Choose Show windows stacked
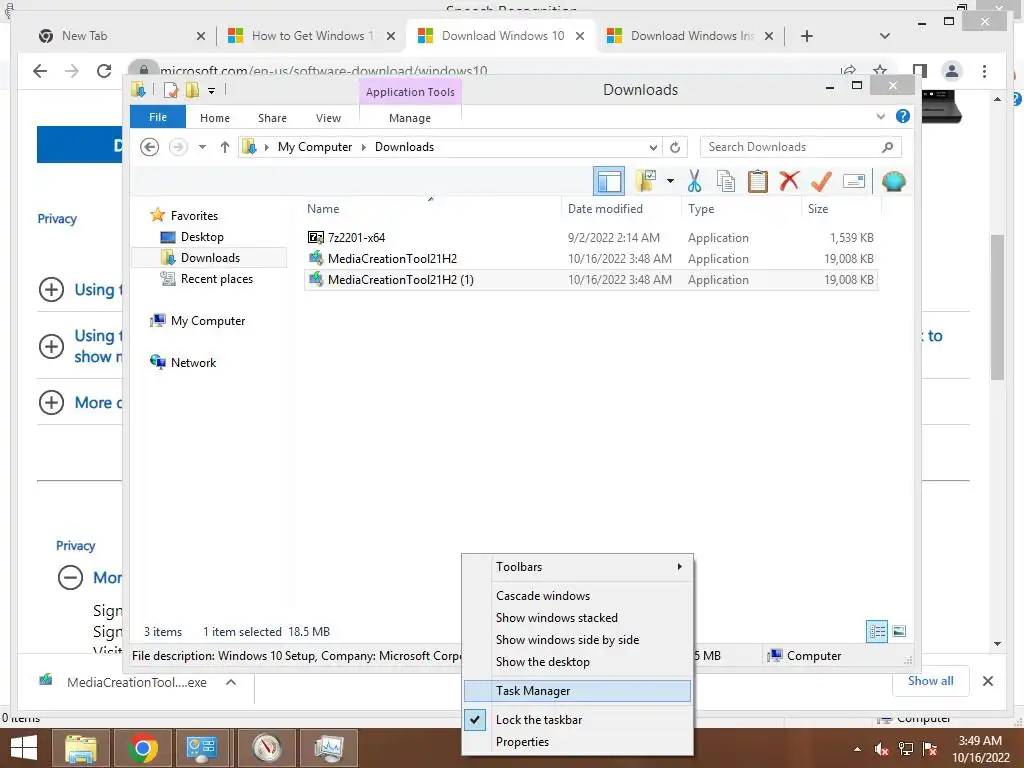Viewport: 1024px width, 768px height. coord(577,618)
